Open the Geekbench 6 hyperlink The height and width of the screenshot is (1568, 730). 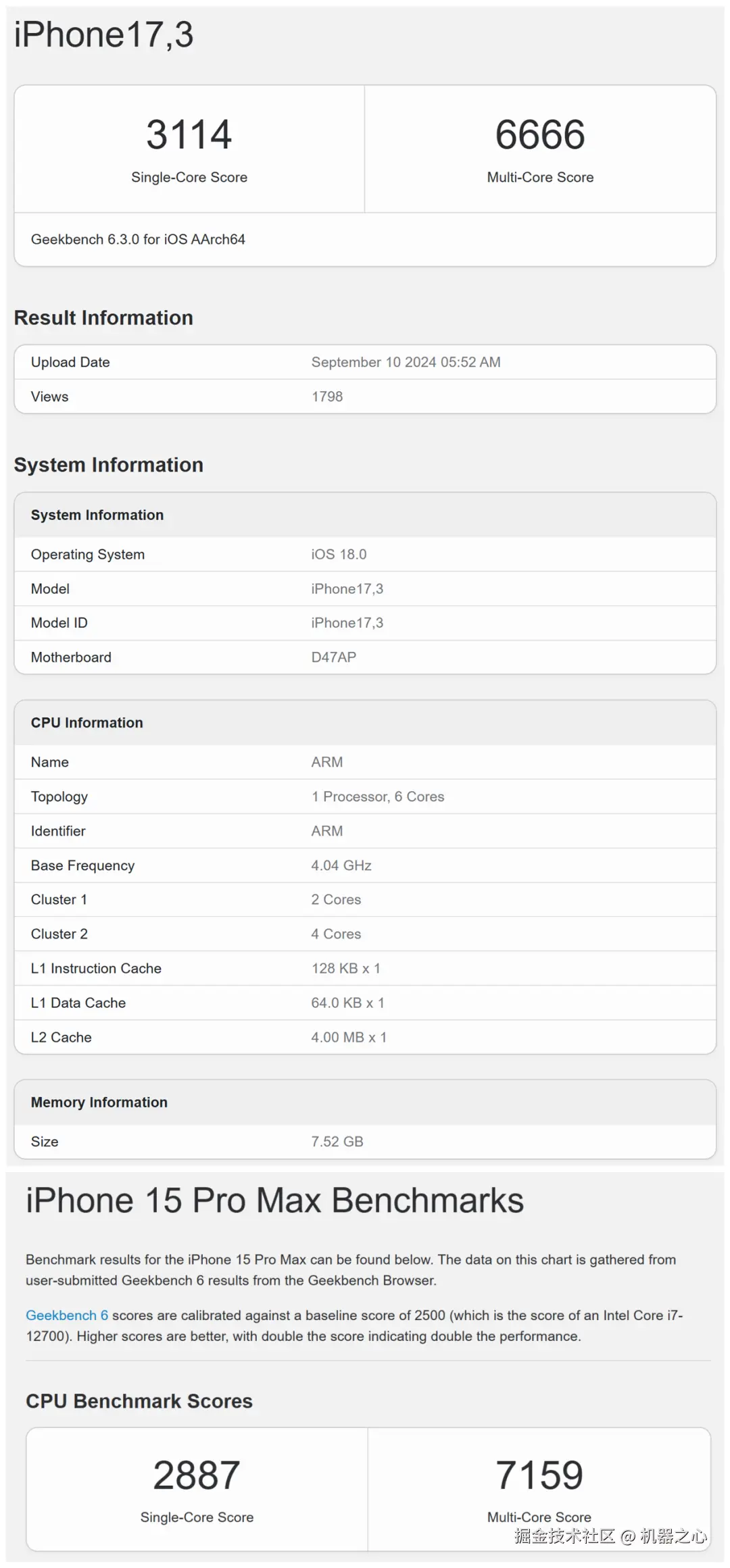pos(67,1315)
